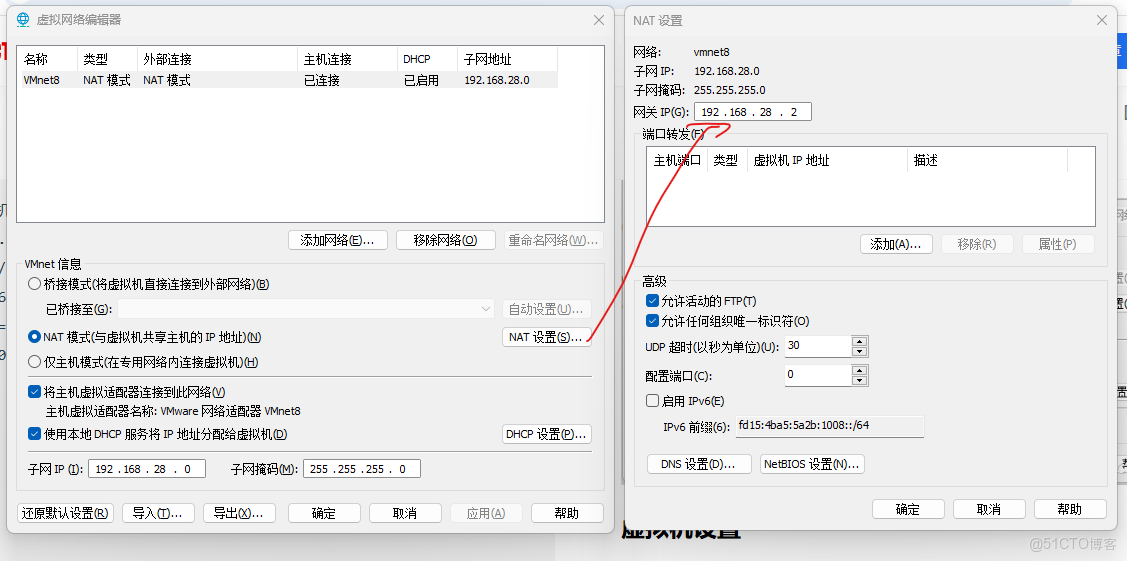Click the UDP 超时 value field
Viewport: 1127px width, 561px height.
(818, 346)
